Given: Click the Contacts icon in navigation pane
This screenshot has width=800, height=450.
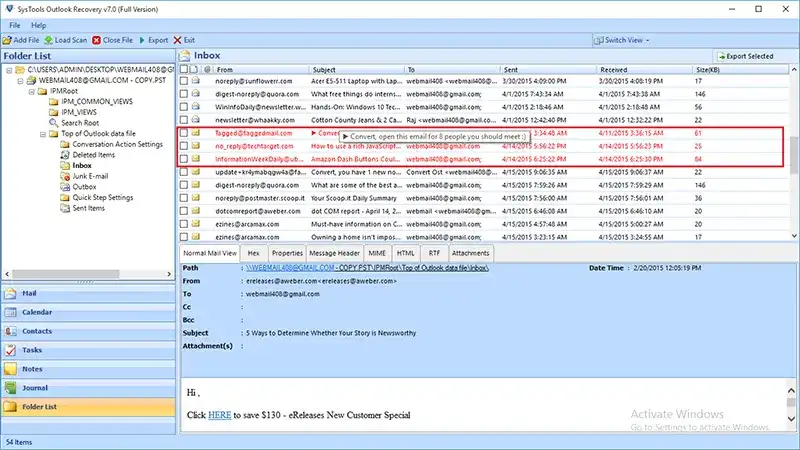Looking at the screenshot, I should click(10, 331).
